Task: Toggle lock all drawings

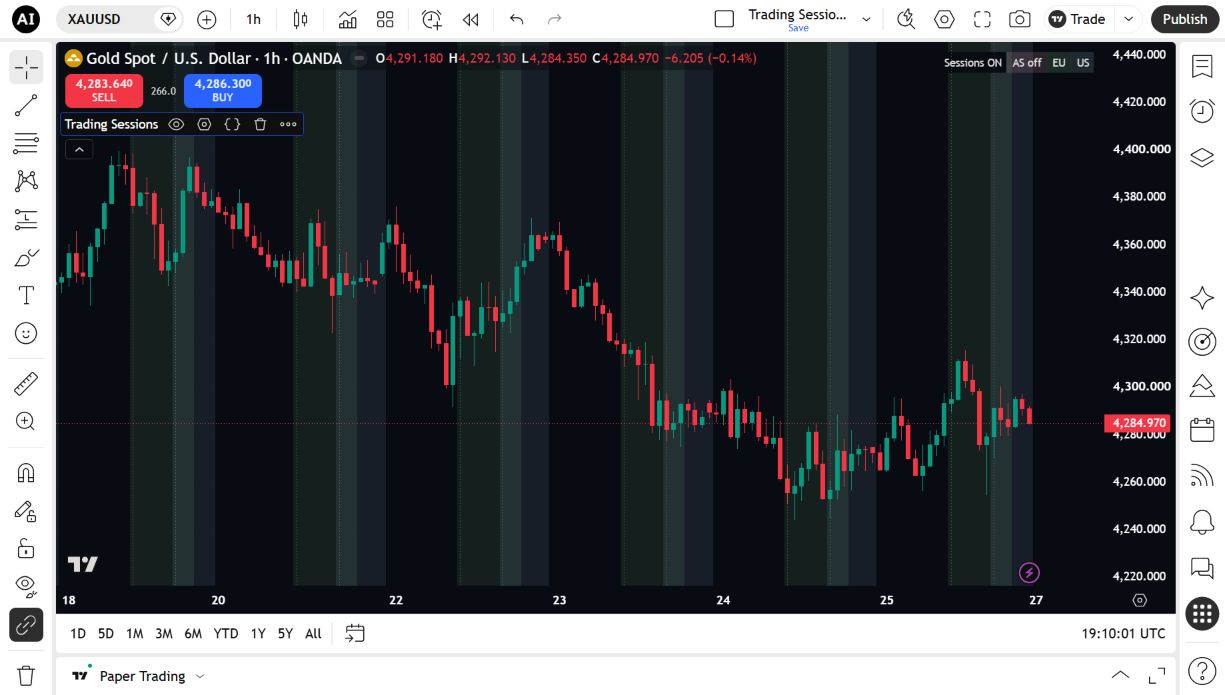Action: pos(26,548)
